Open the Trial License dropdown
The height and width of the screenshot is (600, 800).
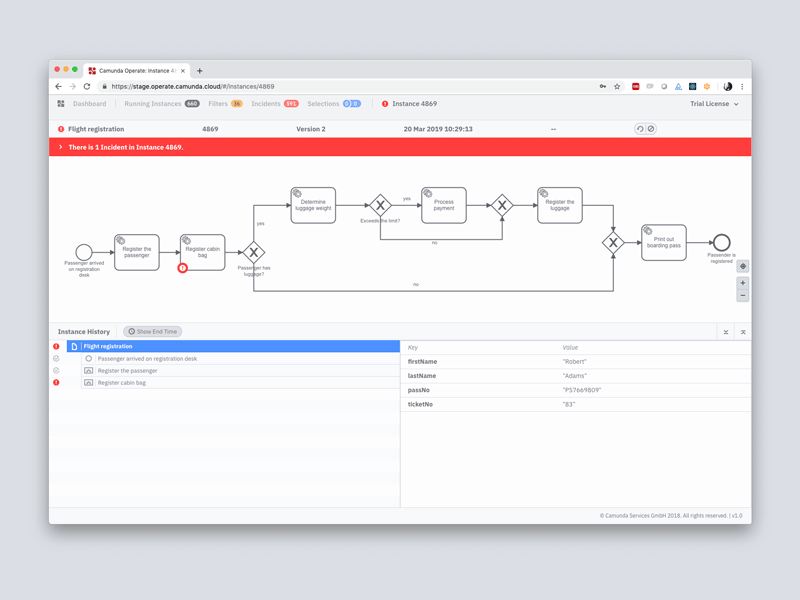click(713, 103)
